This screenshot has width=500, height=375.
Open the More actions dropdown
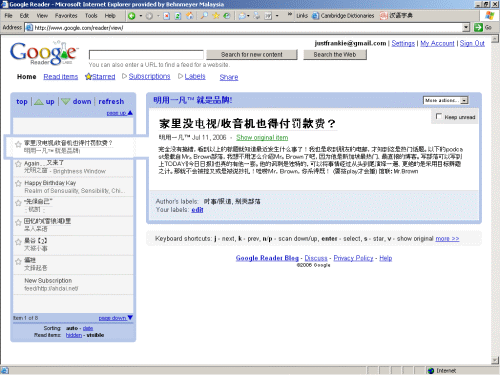click(x=446, y=100)
